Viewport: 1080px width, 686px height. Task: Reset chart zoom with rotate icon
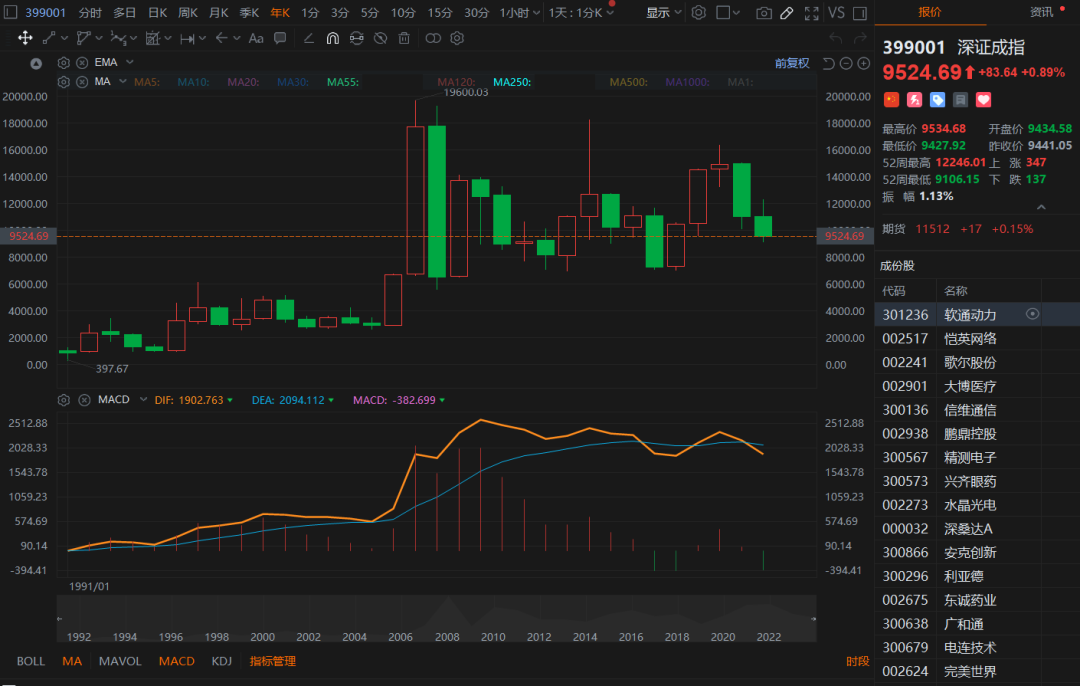[829, 63]
